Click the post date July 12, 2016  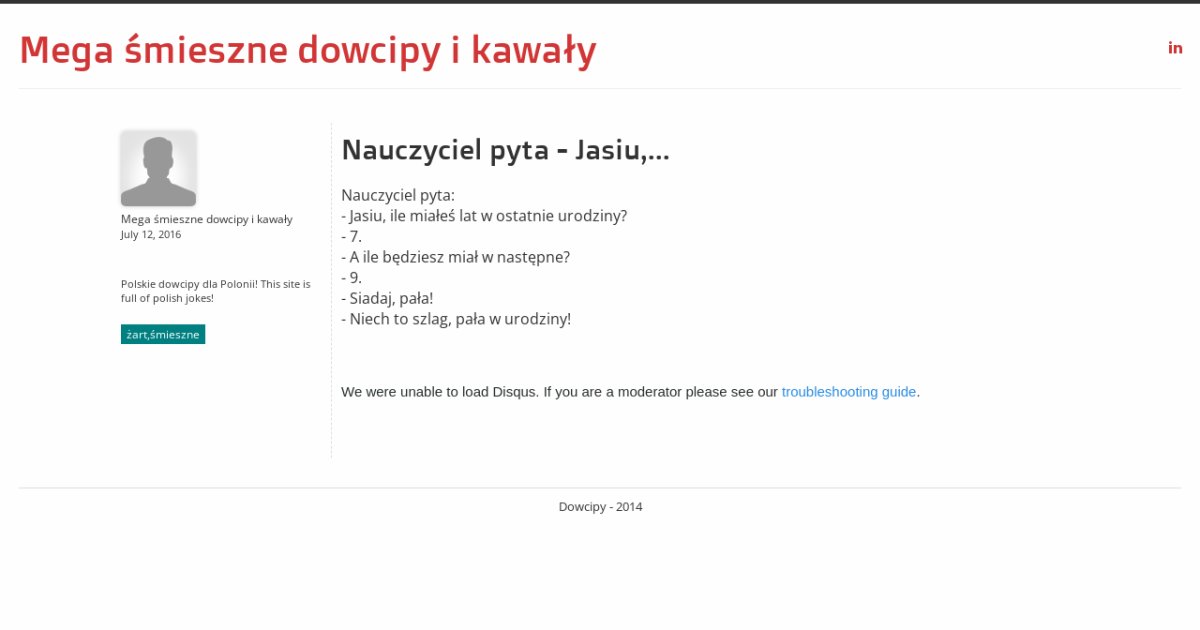(x=151, y=235)
